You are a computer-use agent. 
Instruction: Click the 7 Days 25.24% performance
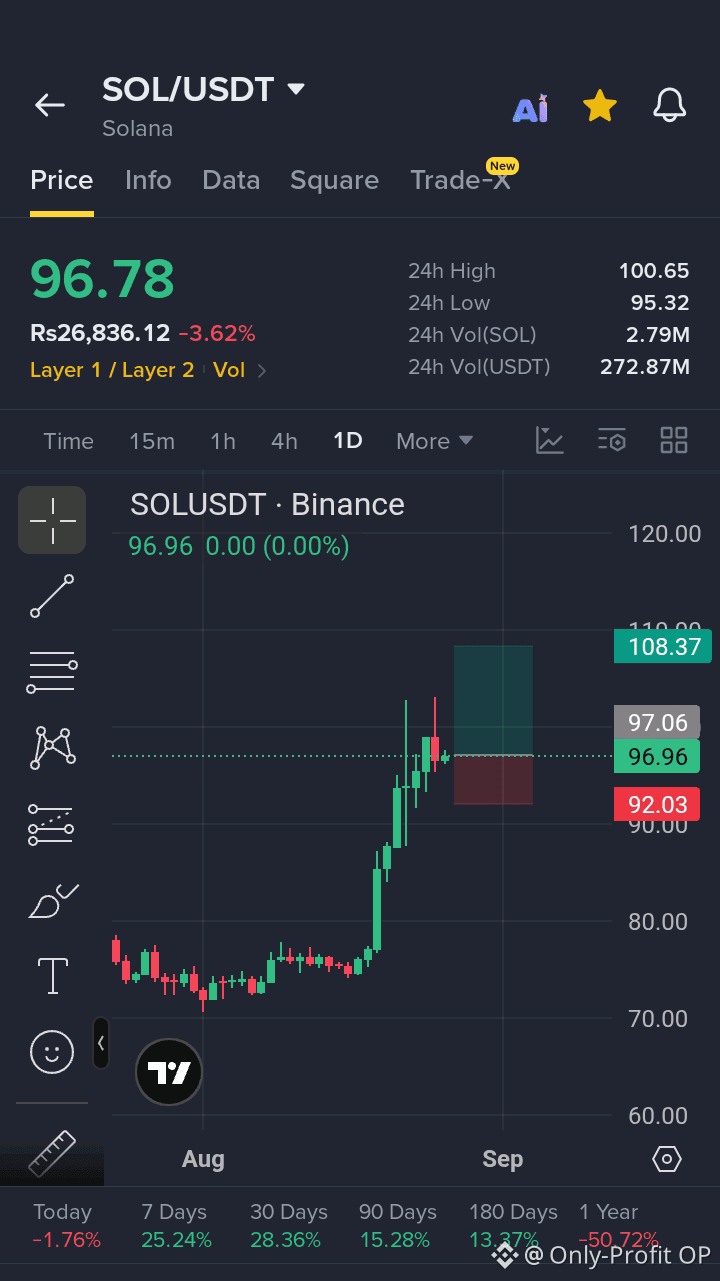coord(176,1226)
